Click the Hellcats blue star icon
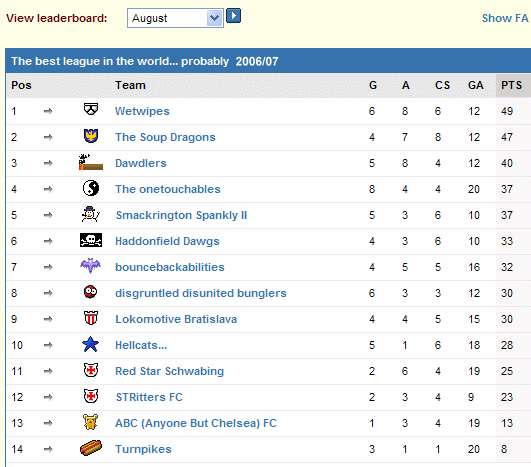Image resolution: width=531 pixels, height=467 pixels. coord(90,344)
